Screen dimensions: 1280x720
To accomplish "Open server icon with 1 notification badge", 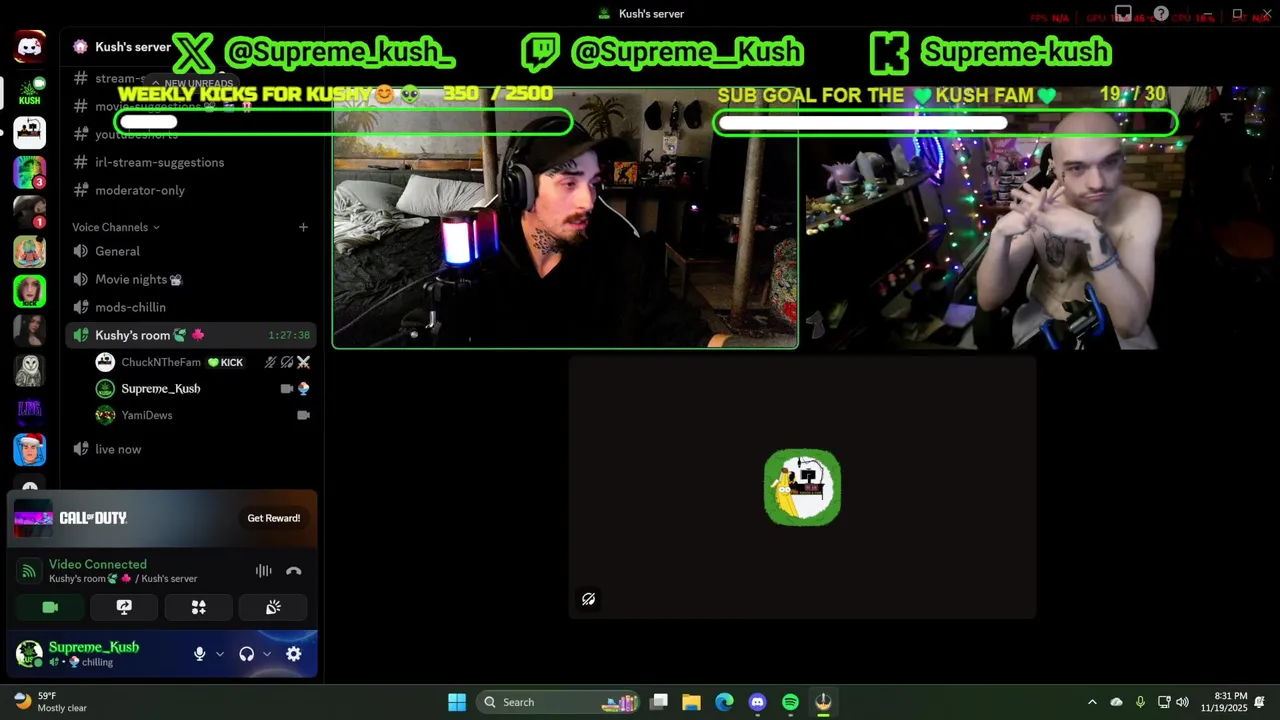I will point(29,212).
